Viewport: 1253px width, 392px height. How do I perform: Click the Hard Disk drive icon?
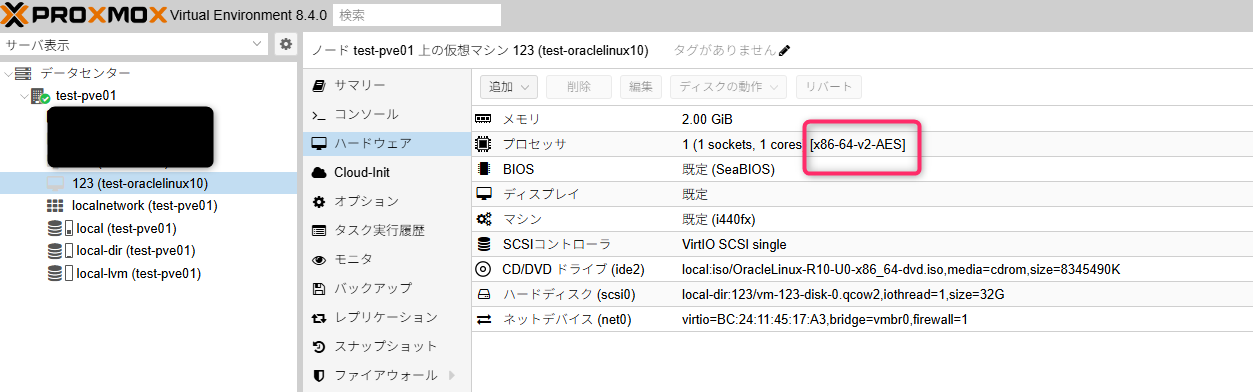[484, 294]
